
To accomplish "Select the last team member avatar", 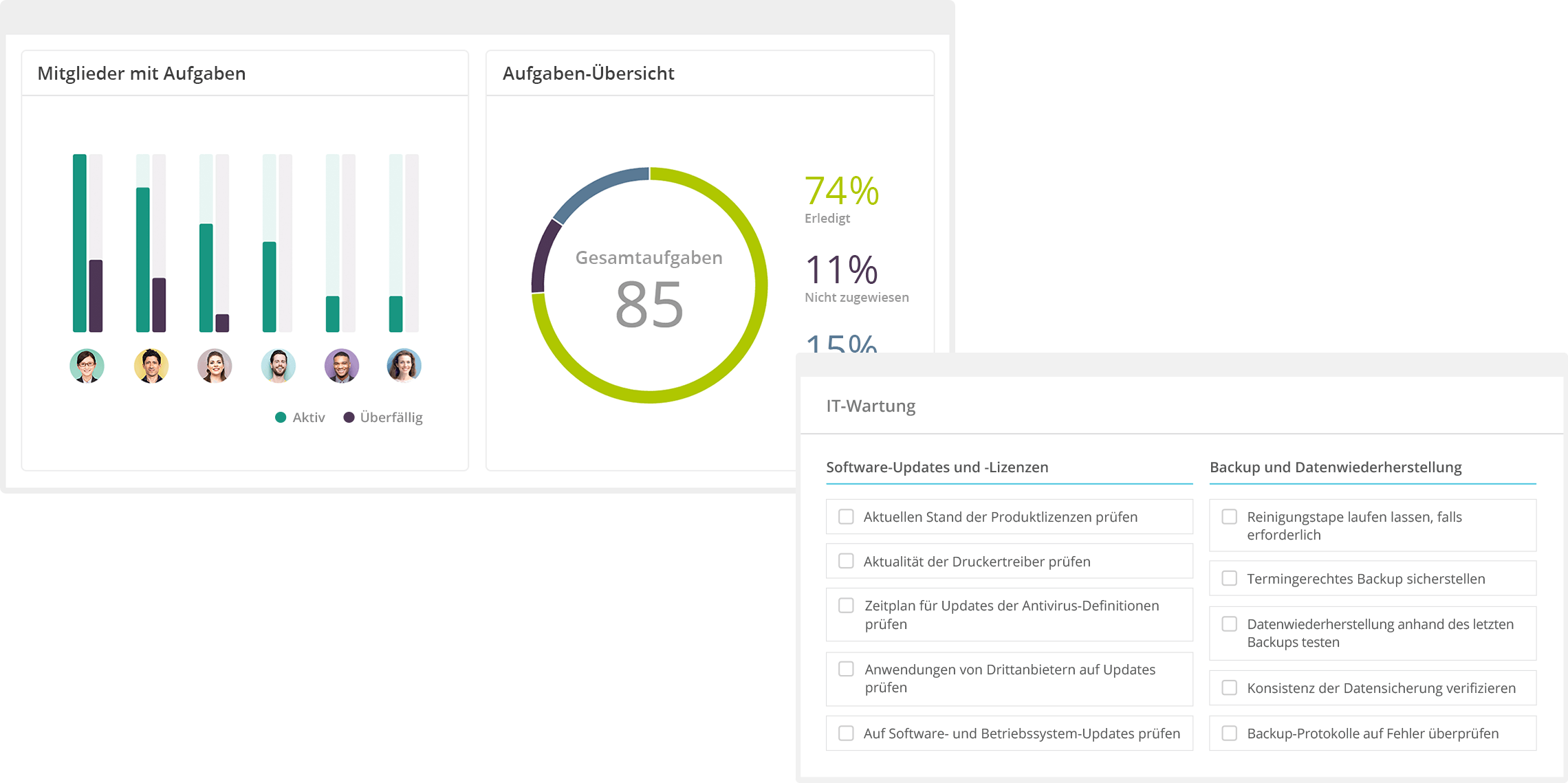I will tap(404, 366).
